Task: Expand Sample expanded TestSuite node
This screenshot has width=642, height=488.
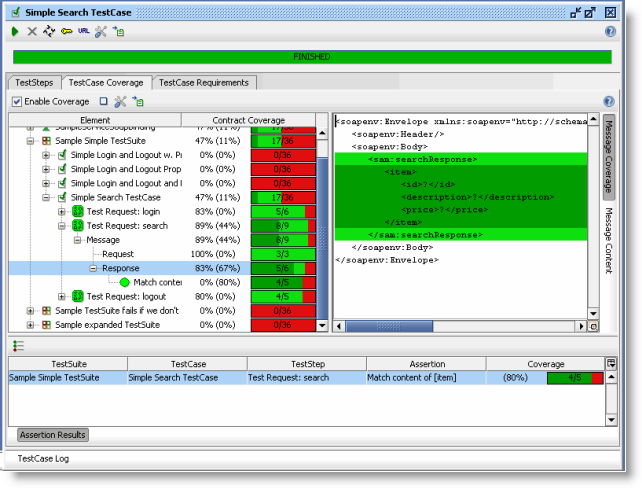Action: coord(30,325)
